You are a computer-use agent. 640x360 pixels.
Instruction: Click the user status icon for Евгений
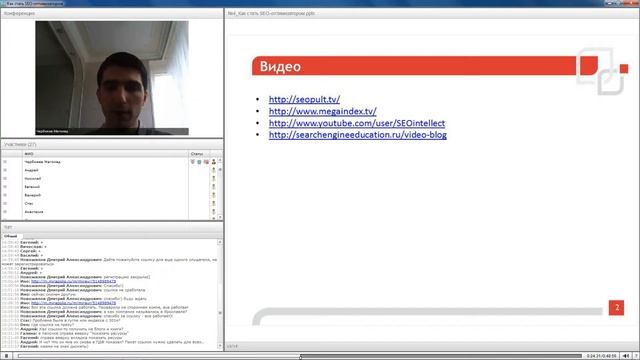[x=213, y=187]
